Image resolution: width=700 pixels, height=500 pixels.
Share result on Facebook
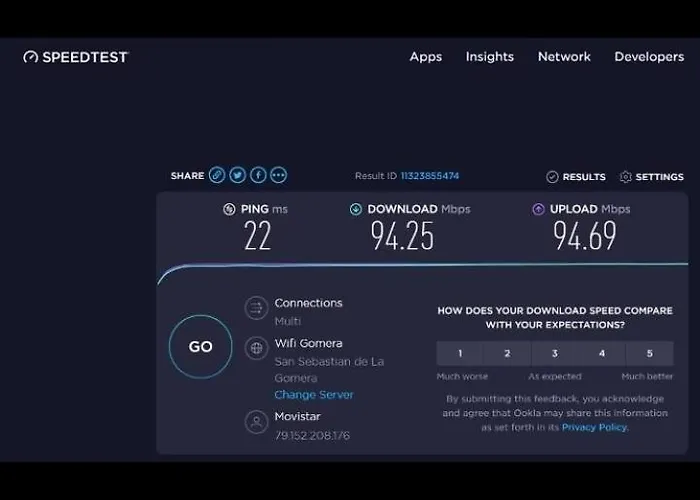point(258,175)
